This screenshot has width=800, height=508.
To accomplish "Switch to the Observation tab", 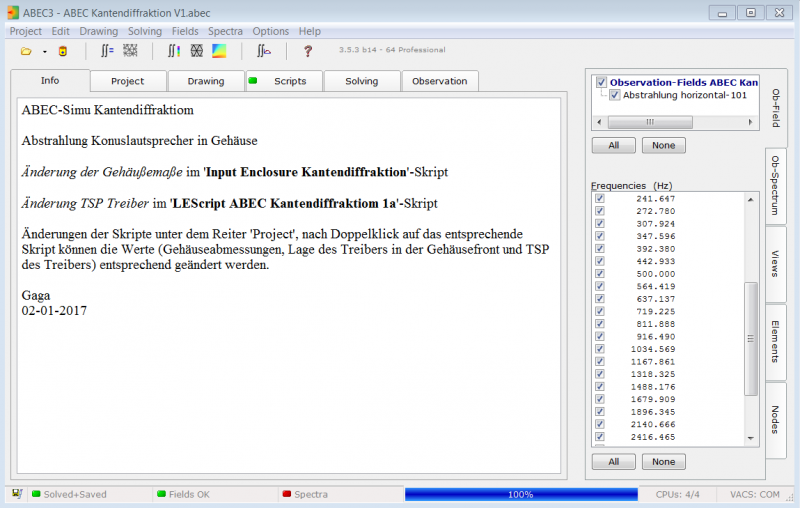I will [439, 81].
